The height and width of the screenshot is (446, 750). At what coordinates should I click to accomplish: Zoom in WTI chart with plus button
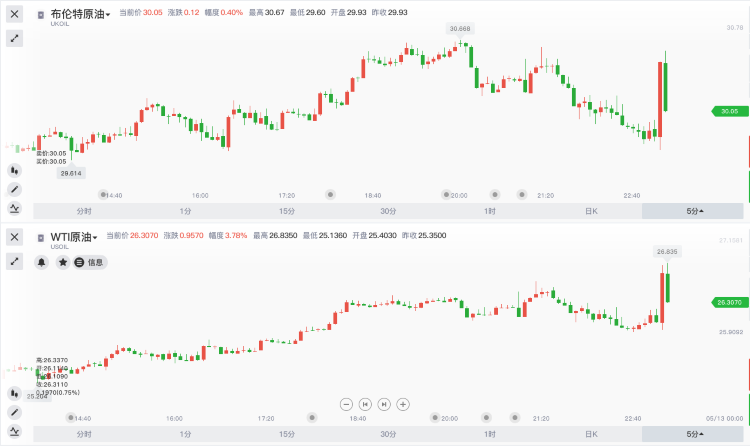coord(403,404)
